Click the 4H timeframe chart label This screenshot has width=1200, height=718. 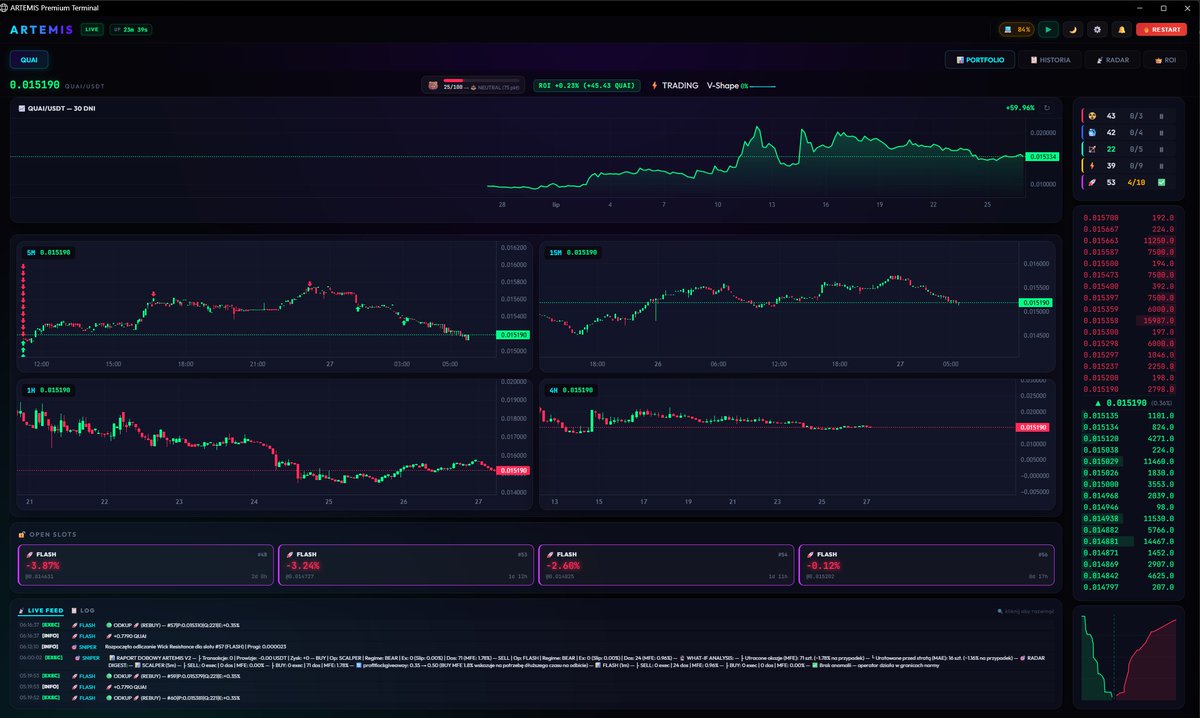570,390
